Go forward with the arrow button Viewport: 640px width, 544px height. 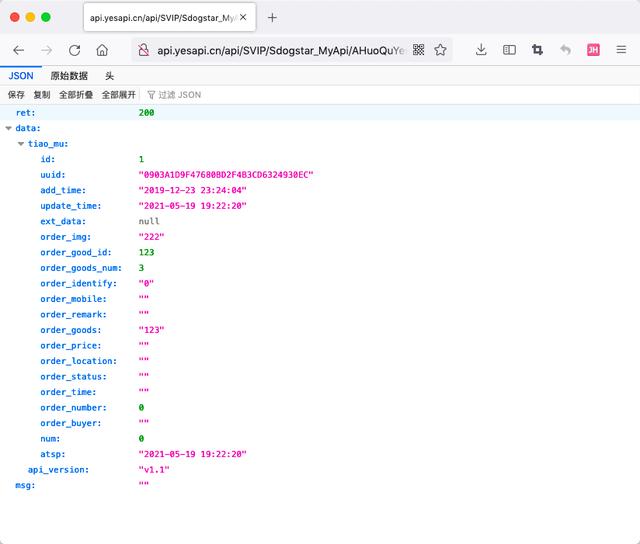point(47,50)
